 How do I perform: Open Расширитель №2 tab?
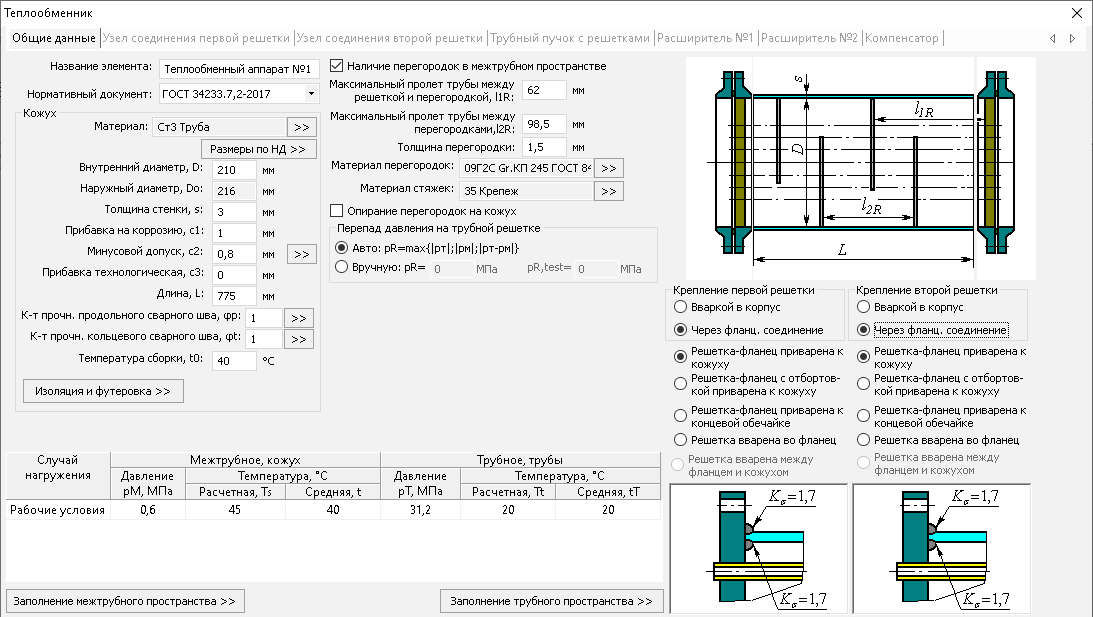coord(809,38)
